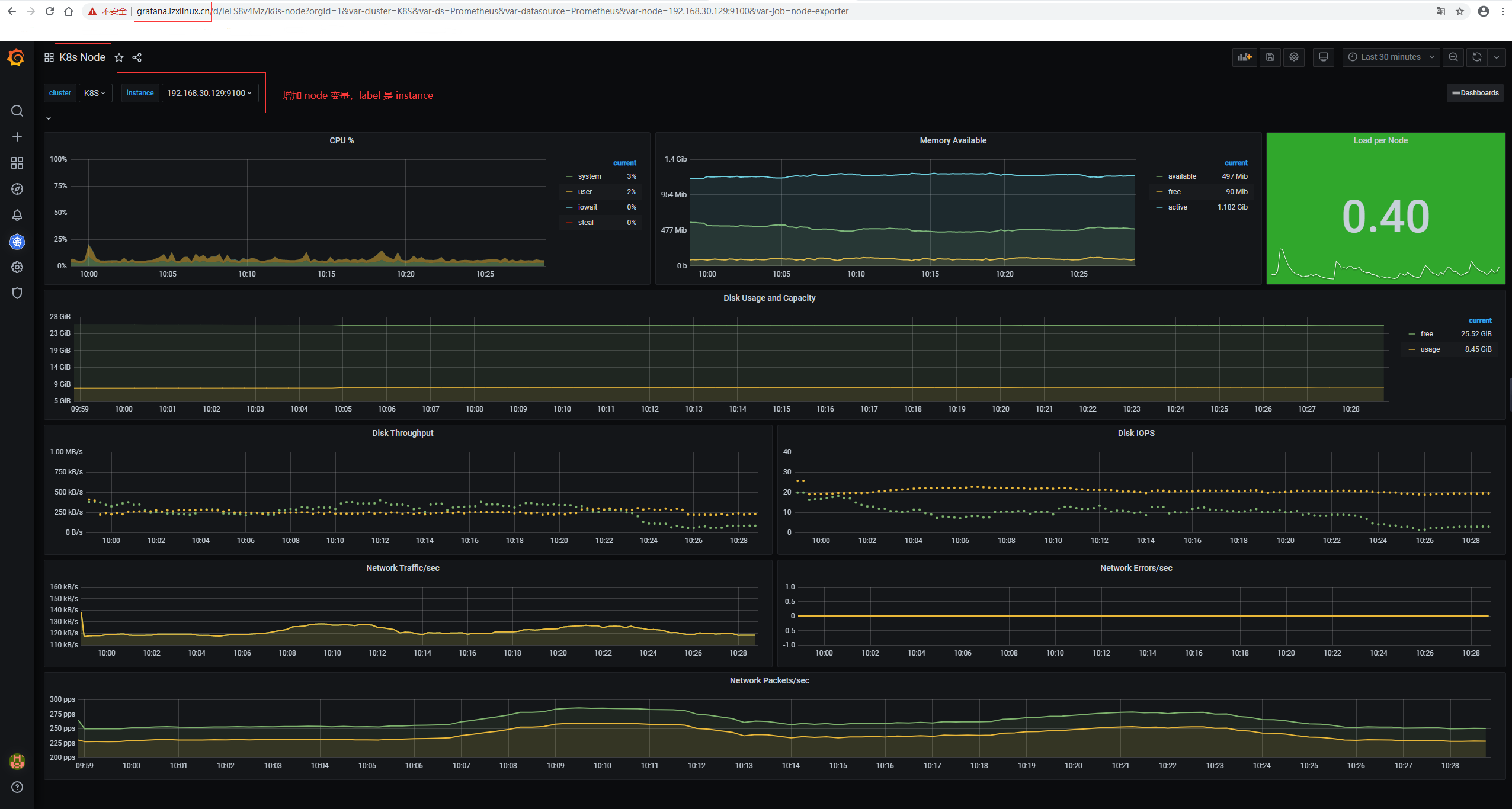Open the Network Packets/sec panel title menu
The width and height of the screenshot is (1512, 809).
pyautogui.click(x=769, y=680)
